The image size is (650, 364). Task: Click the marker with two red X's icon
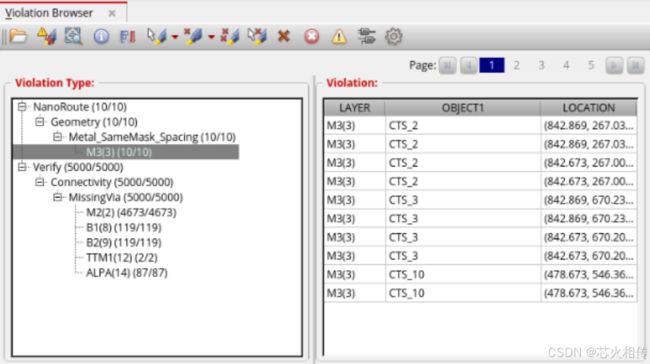(230, 36)
